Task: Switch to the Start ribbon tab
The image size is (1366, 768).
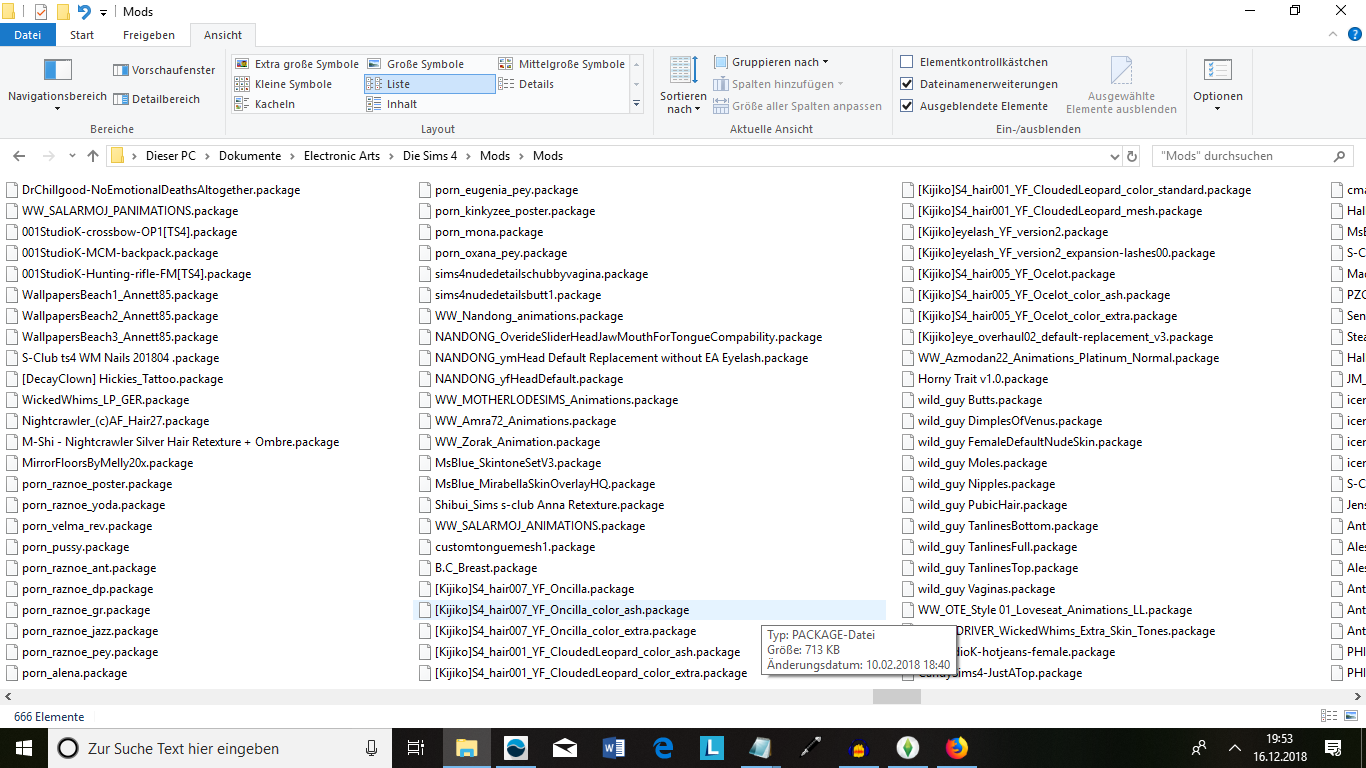Action: (82, 35)
